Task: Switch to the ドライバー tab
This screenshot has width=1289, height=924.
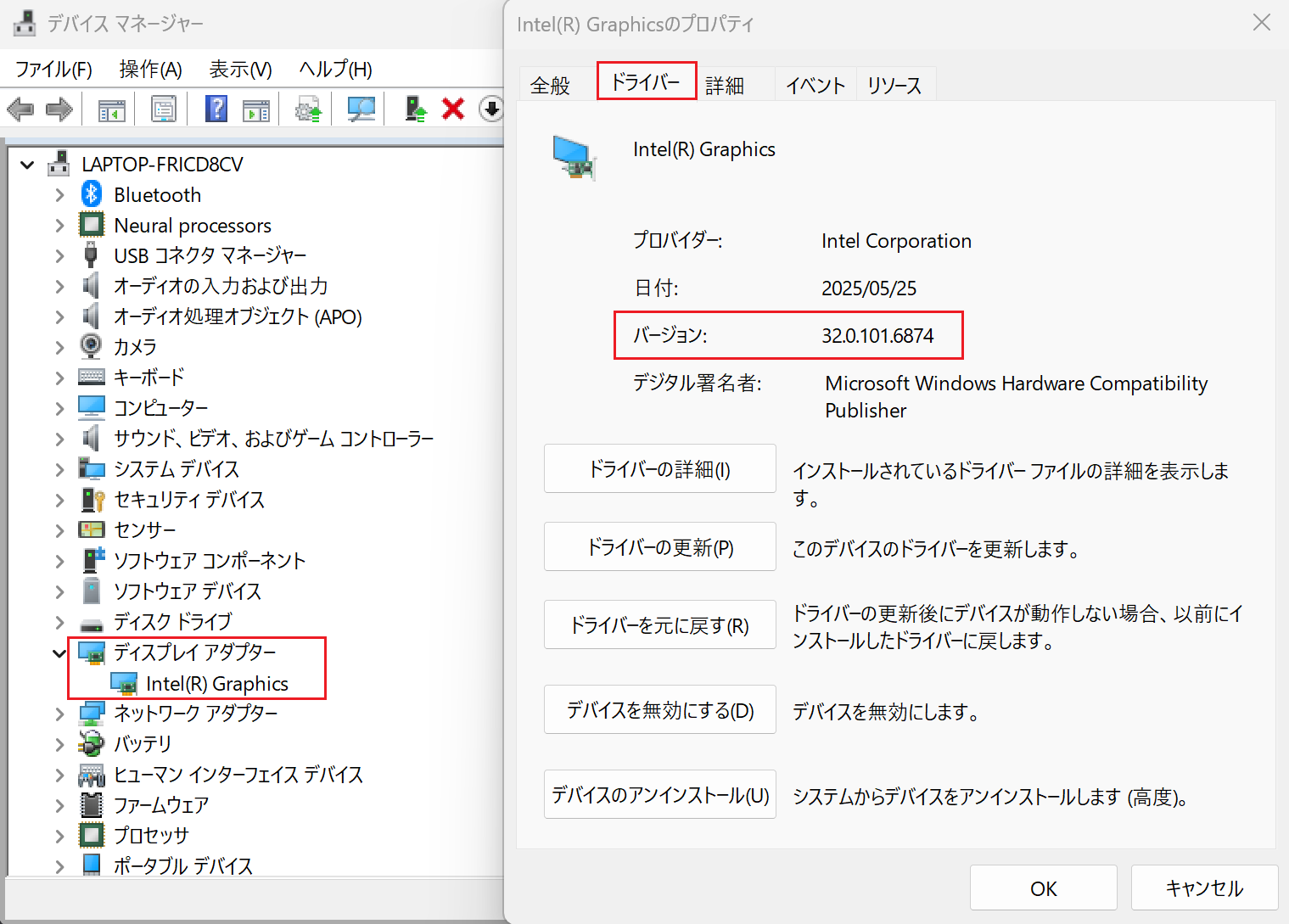Action: [x=646, y=81]
